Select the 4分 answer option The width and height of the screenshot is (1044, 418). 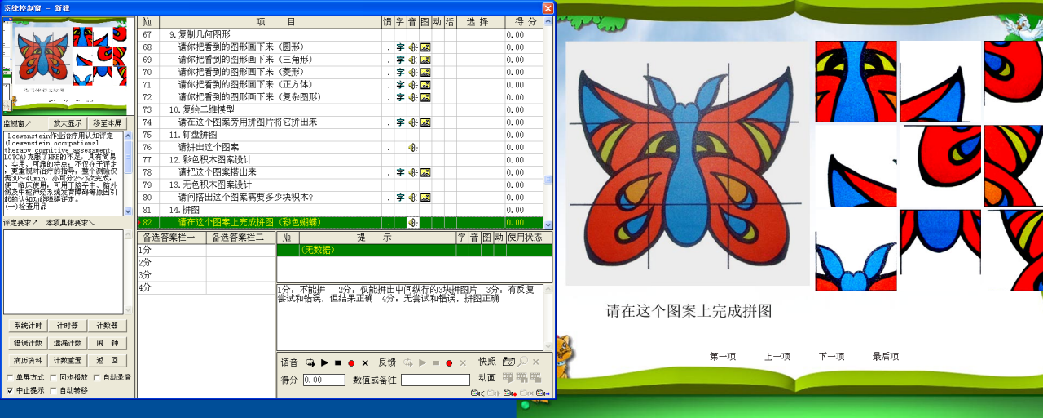click(172, 287)
